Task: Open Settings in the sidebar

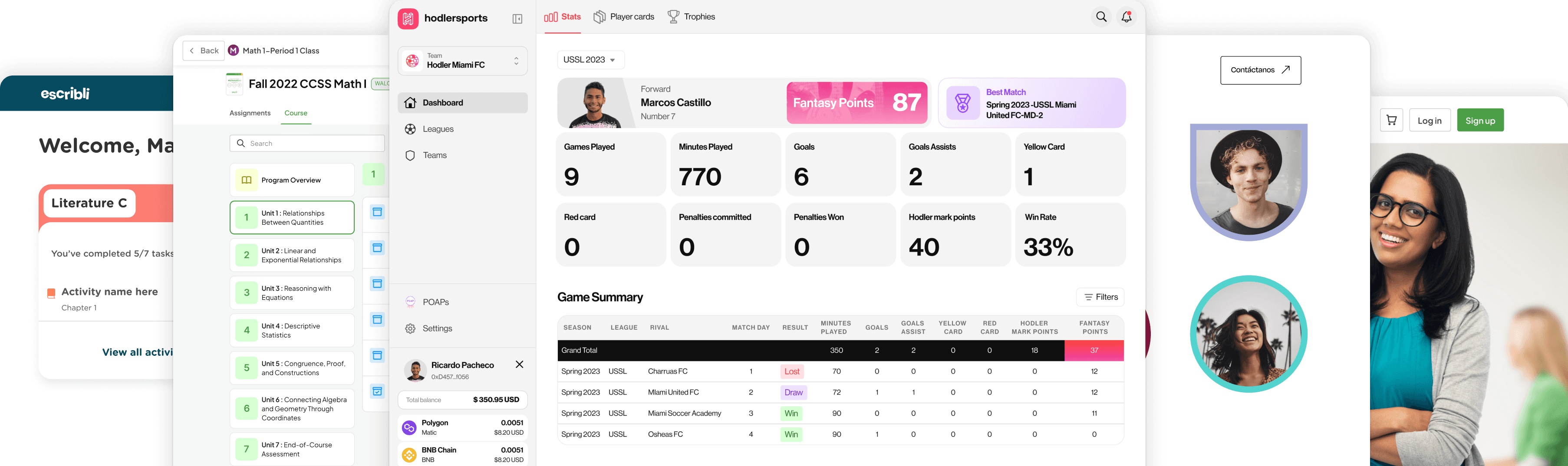Action: pyautogui.click(x=463, y=328)
